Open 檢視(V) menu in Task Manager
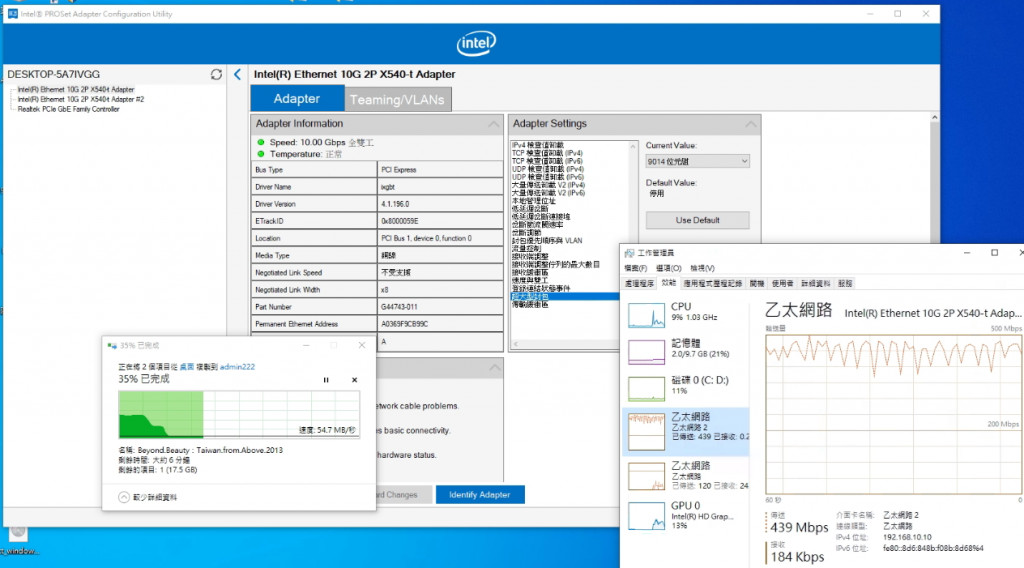Screen dimensions: 1024x568 702,268
